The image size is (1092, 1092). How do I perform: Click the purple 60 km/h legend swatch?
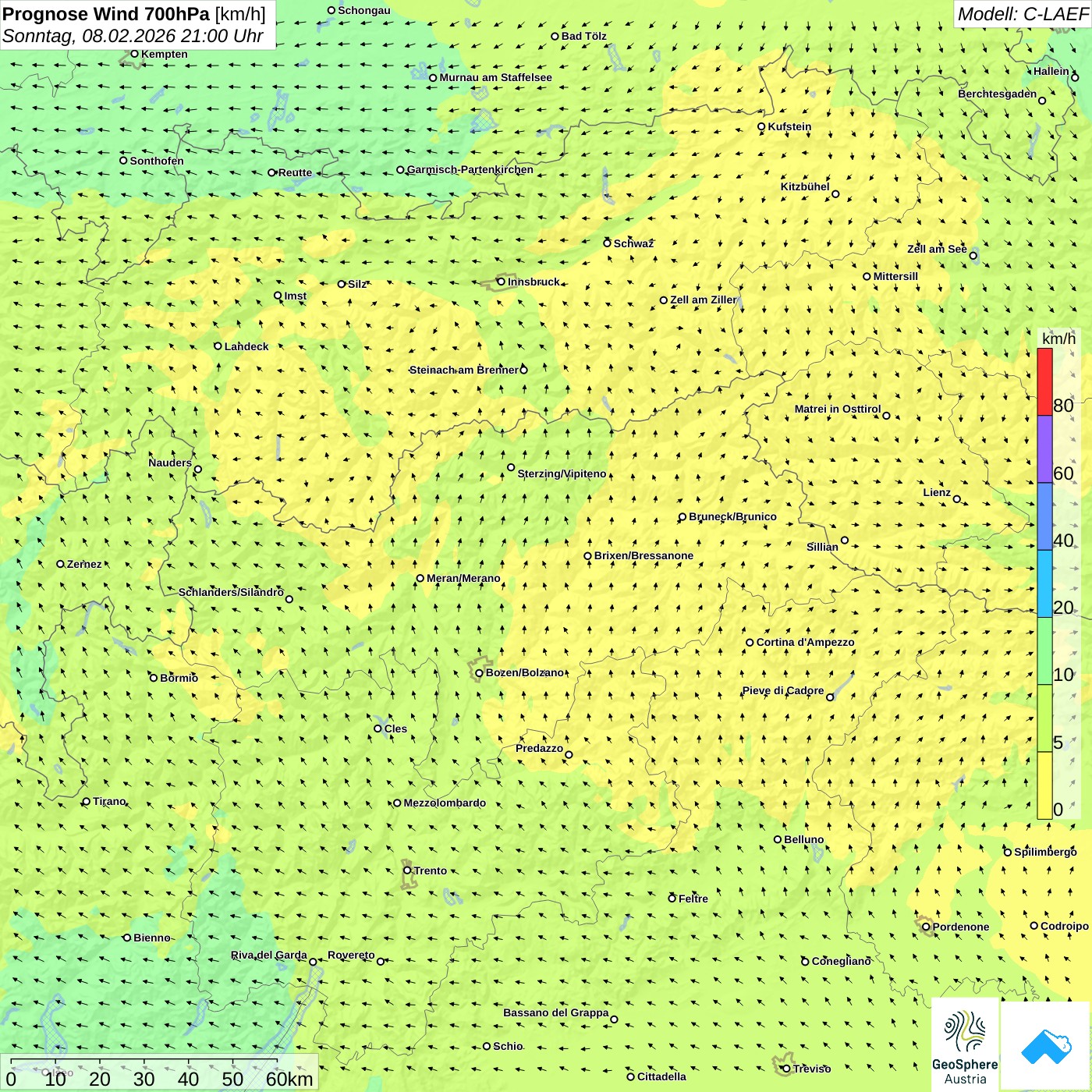1044,449
